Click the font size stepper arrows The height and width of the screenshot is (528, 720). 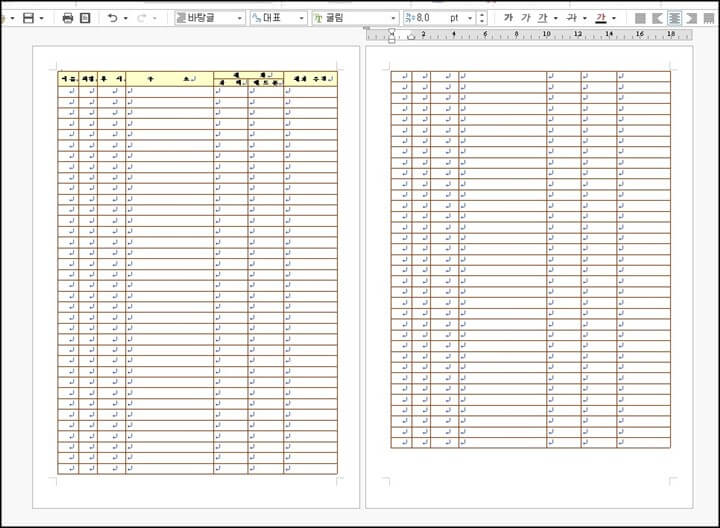[x=481, y=18]
